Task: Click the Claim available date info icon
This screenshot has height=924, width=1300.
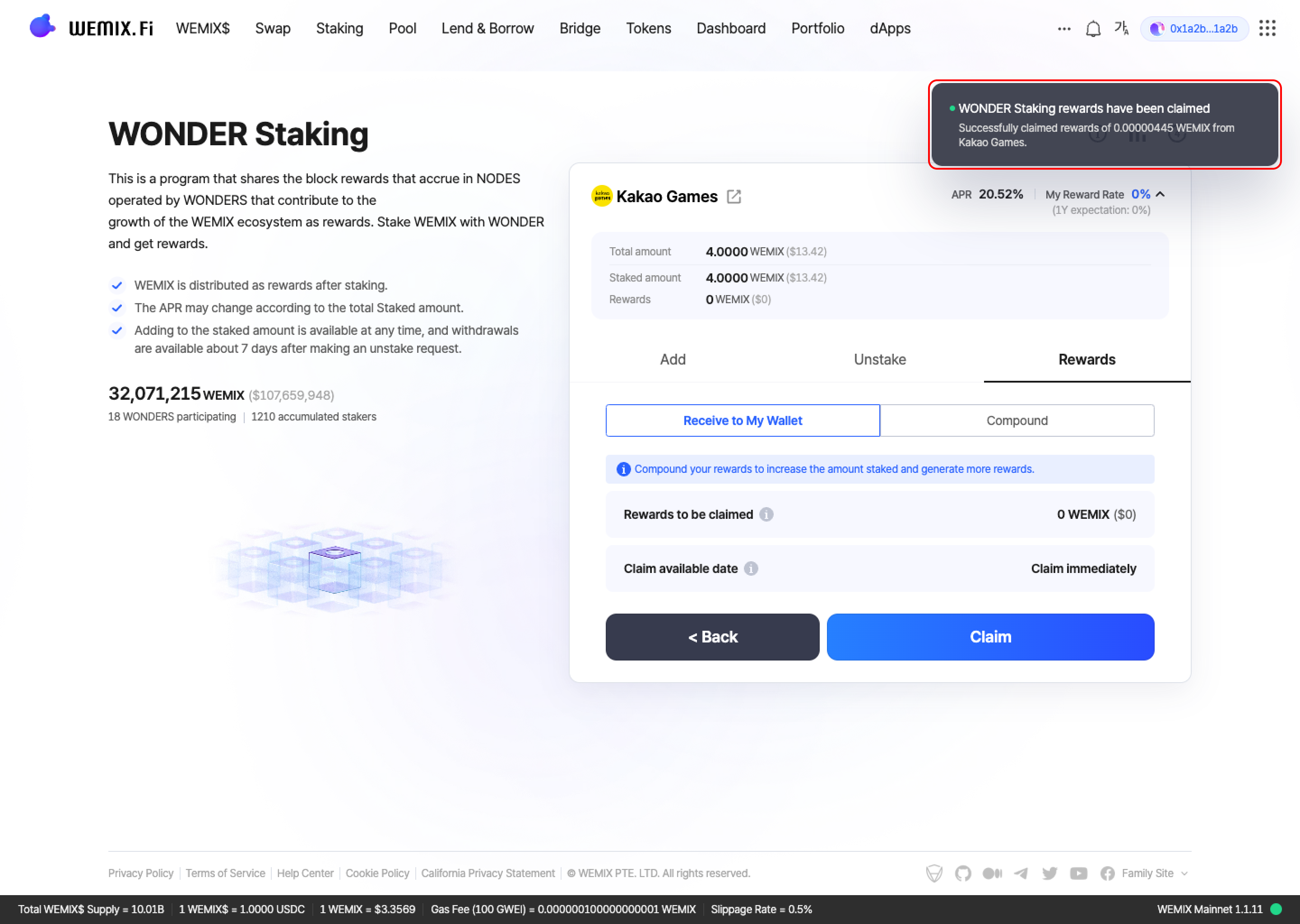Action: coord(752,569)
